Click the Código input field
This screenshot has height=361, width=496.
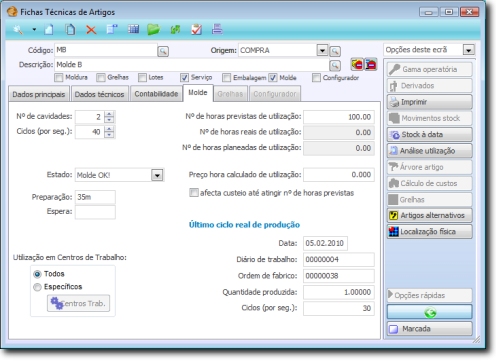pos(106,50)
